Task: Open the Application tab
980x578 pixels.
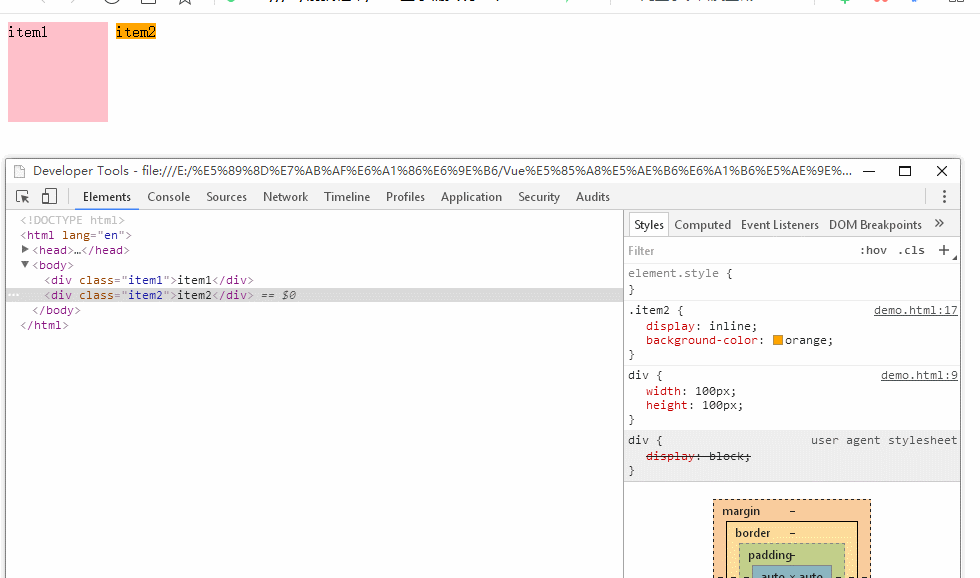Action: point(471,197)
